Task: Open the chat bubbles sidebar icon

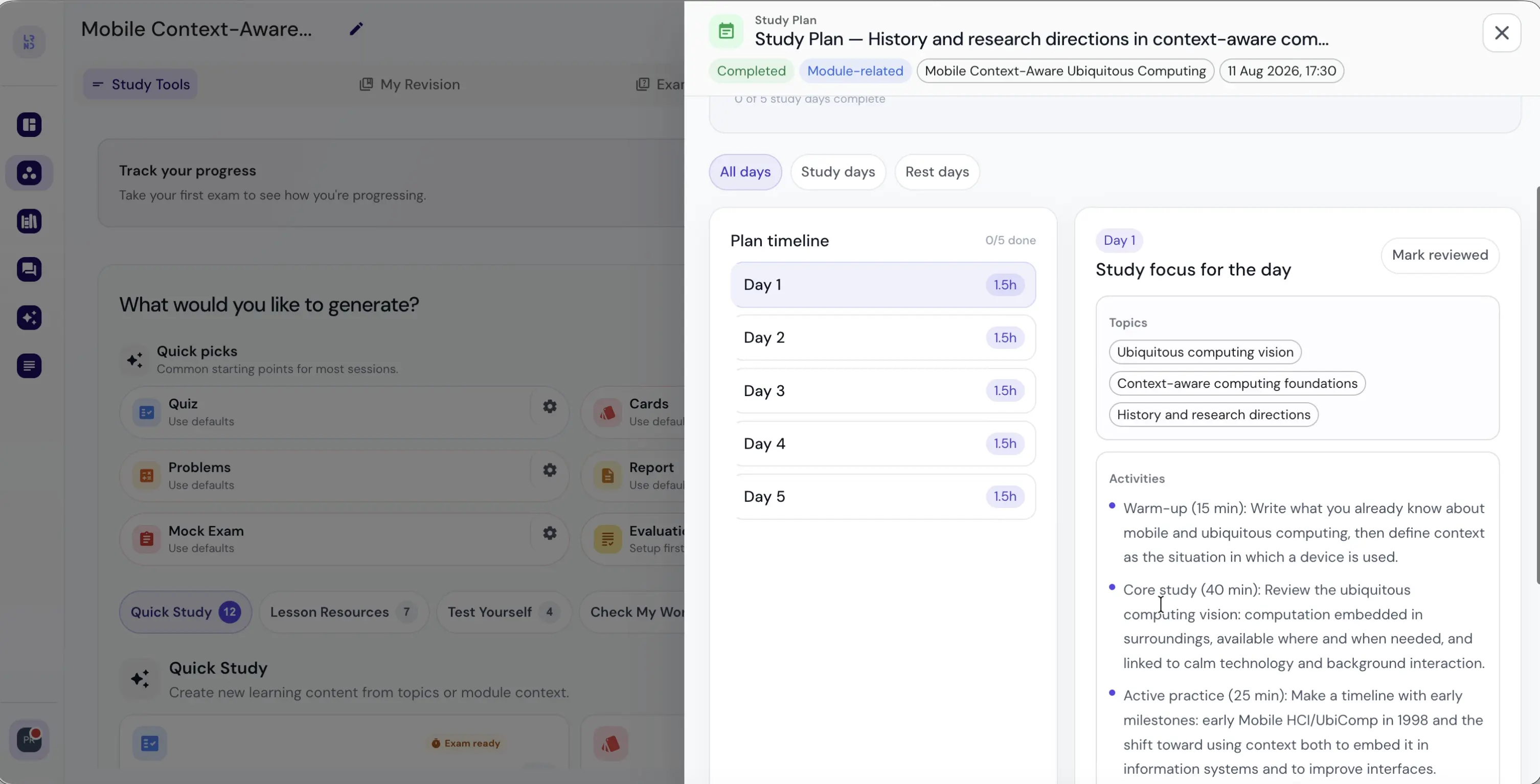Action: click(29, 269)
